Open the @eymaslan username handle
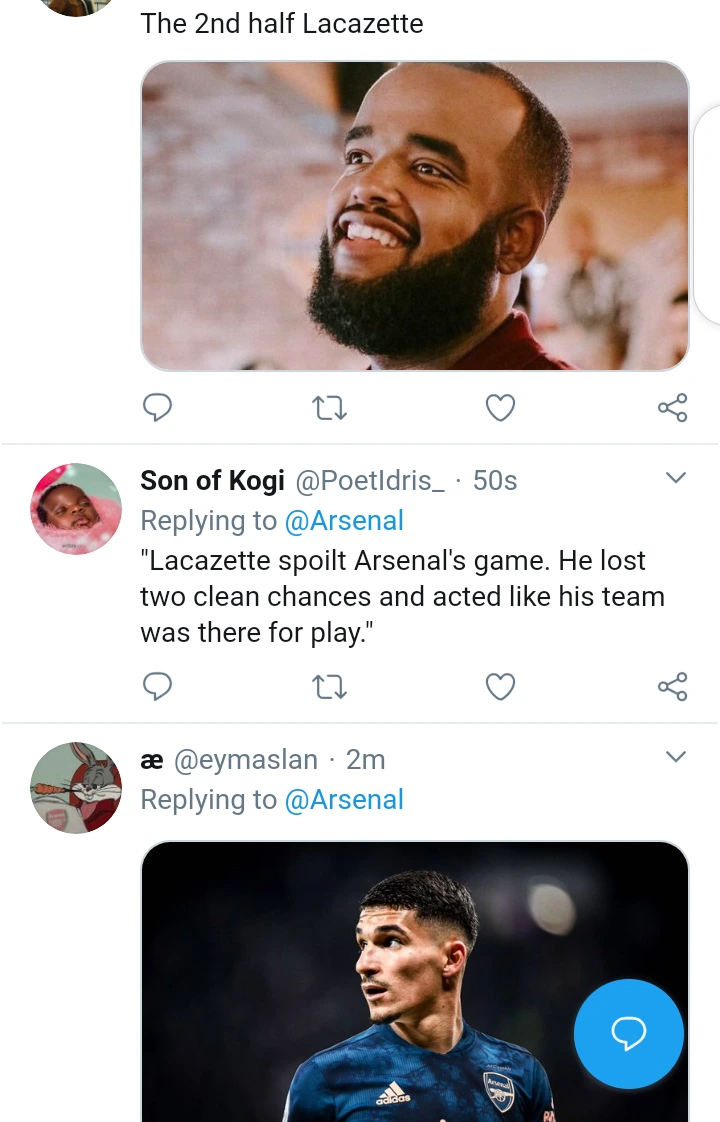 click(x=246, y=760)
